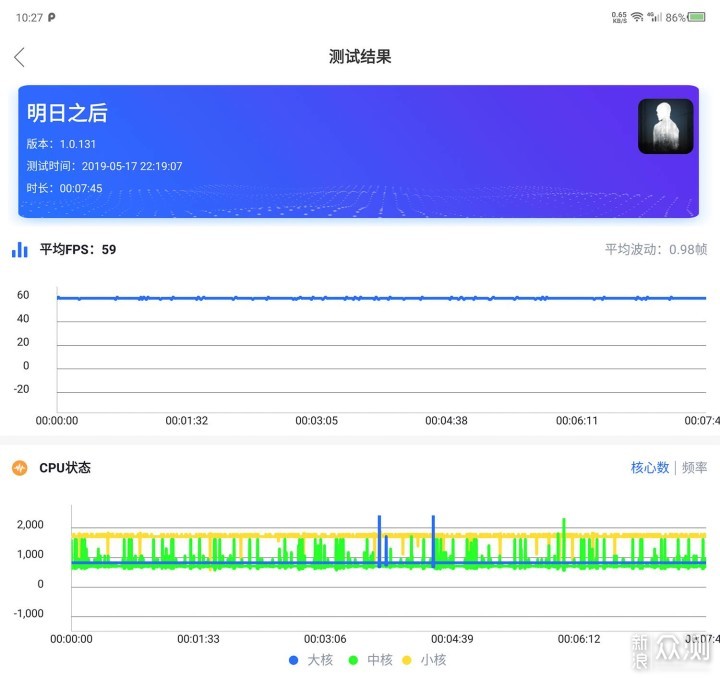Click the 测试时间 2019-05-17 22:19:07 text
The width and height of the screenshot is (720, 679).
(x=104, y=166)
